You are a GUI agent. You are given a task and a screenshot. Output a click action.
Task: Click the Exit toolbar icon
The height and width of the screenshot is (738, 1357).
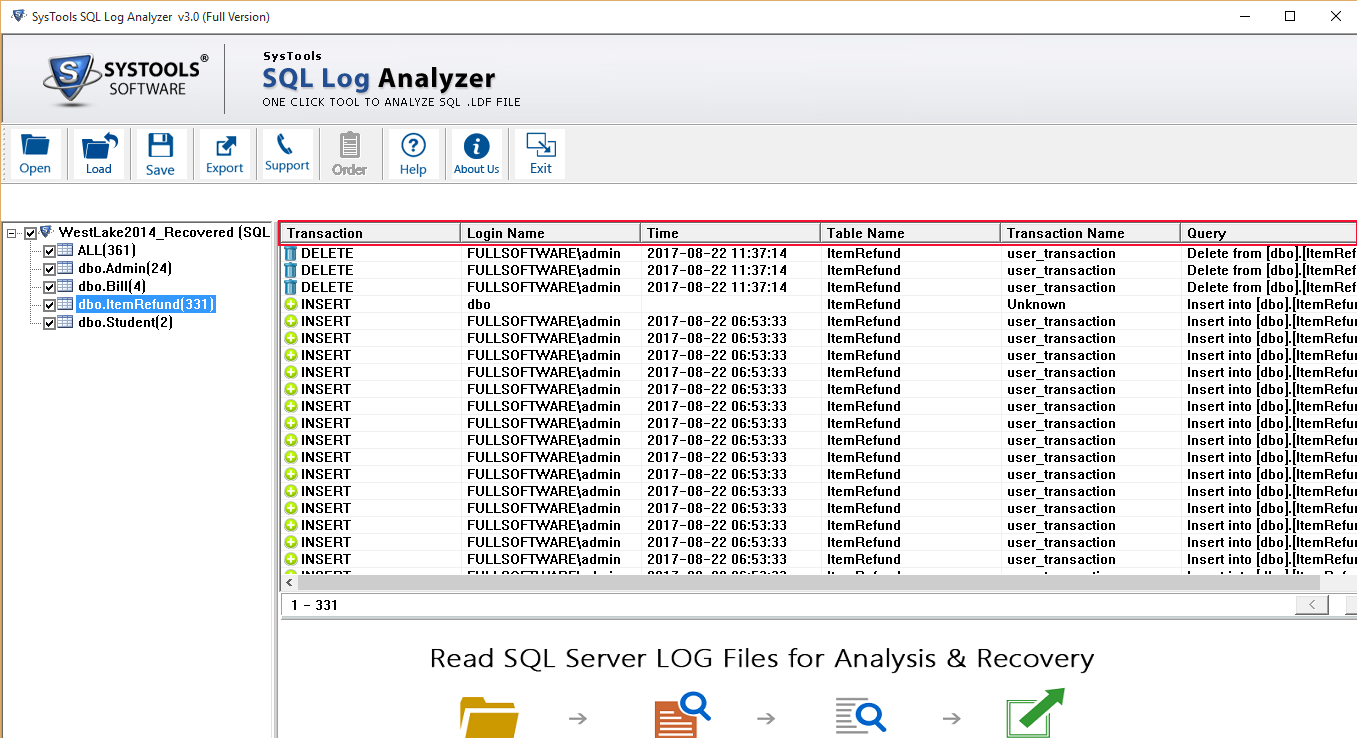(541, 154)
